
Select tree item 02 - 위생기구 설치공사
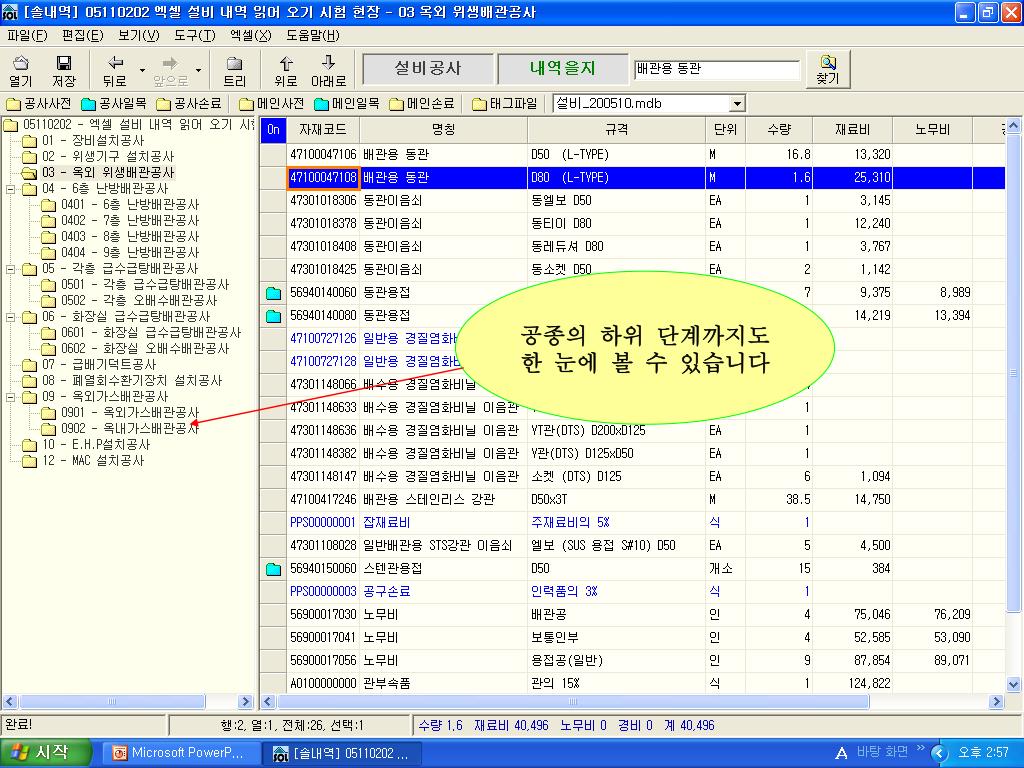click(x=108, y=157)
